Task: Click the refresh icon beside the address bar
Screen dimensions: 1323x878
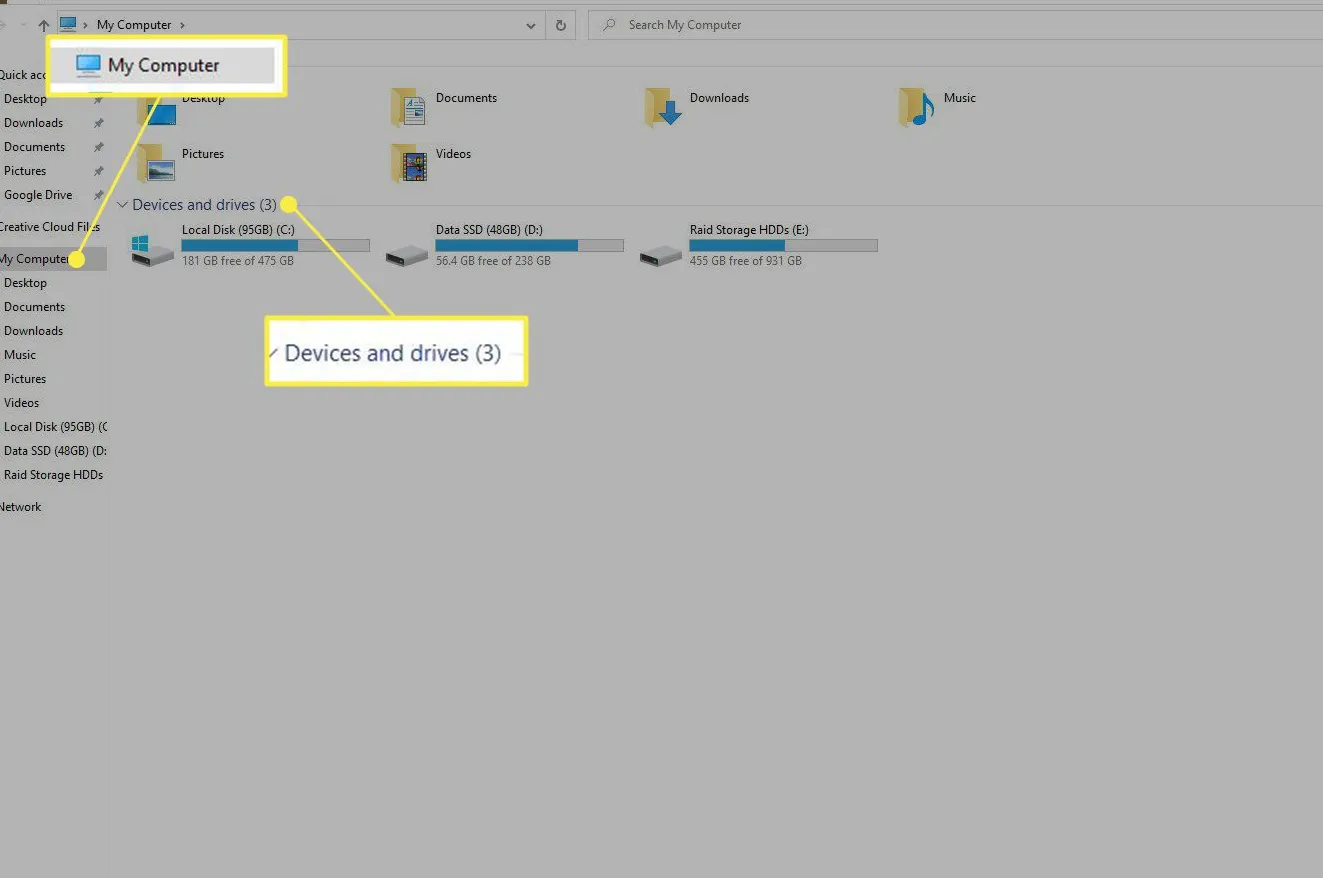Action: (560, 25)
